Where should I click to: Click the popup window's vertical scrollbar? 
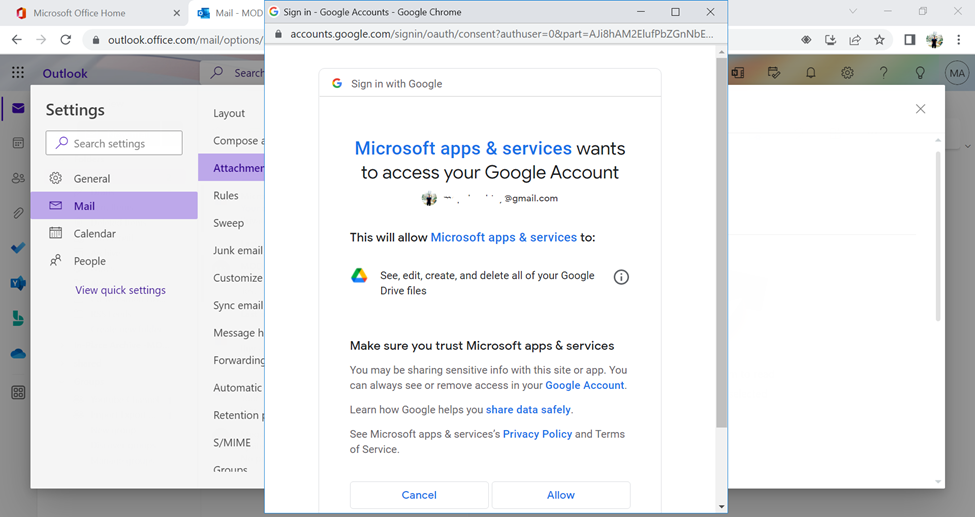click(721, 243)
